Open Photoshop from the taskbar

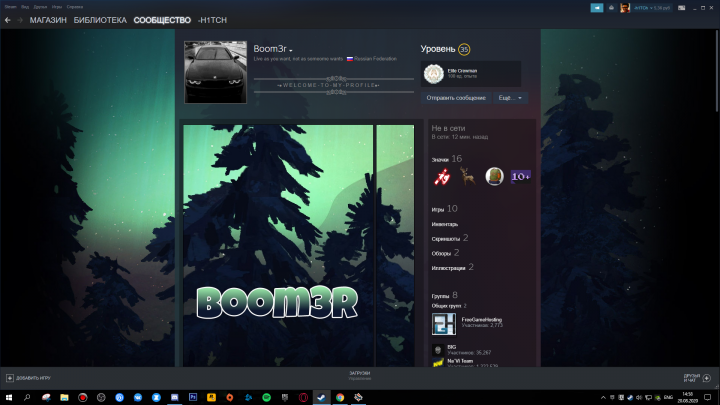193,397
